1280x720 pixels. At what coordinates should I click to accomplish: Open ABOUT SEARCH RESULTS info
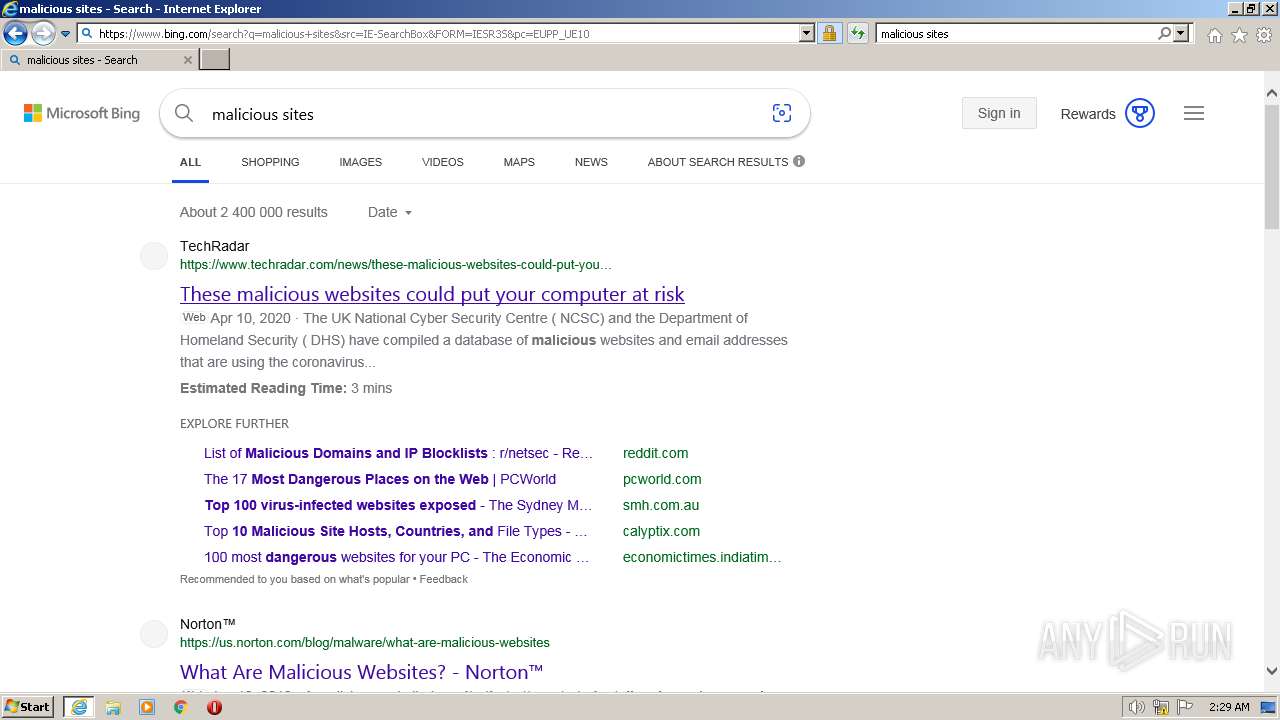[x=726, y=162]
